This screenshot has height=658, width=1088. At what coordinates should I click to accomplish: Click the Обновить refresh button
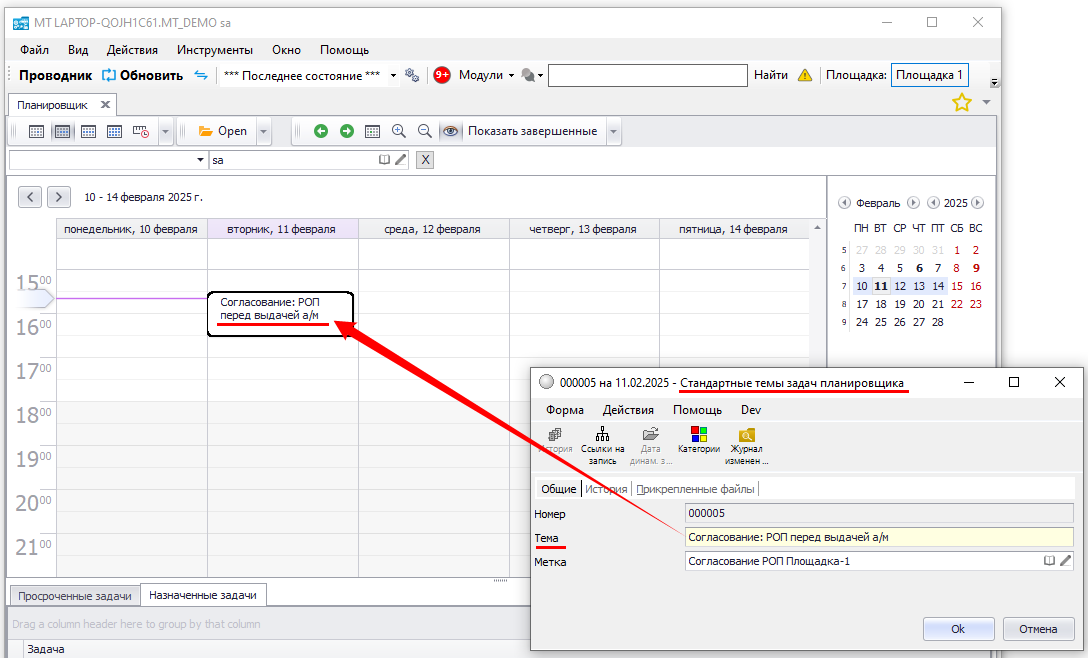[x=142, y=75]
